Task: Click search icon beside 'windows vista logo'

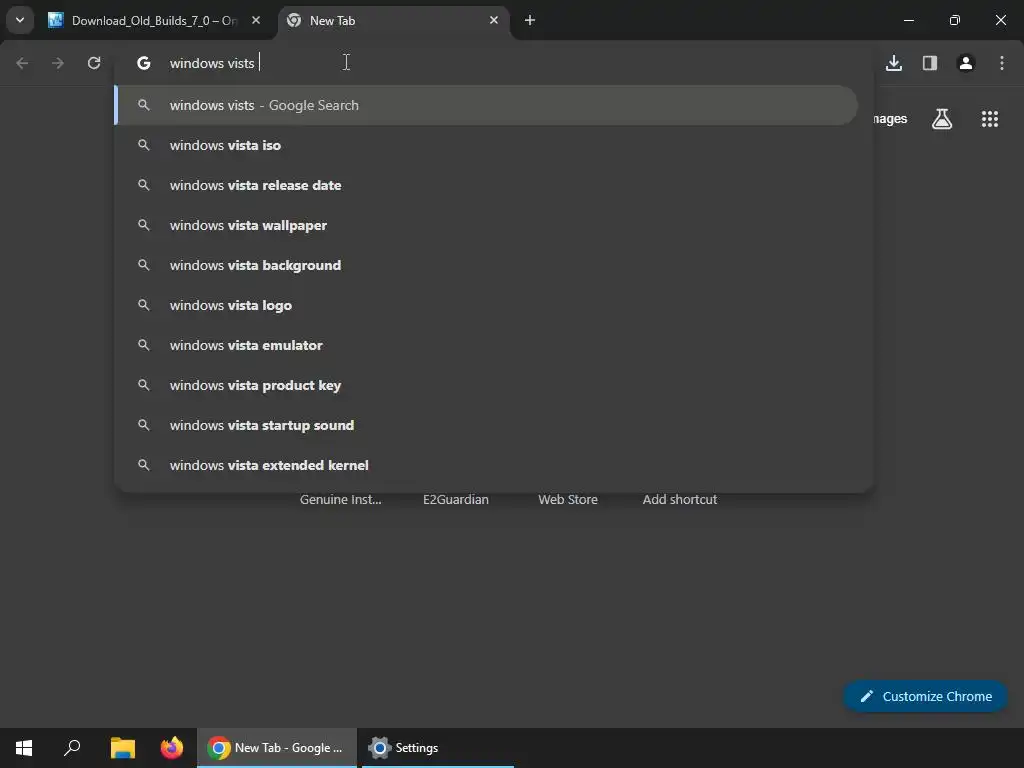Action: coord(144,305)
